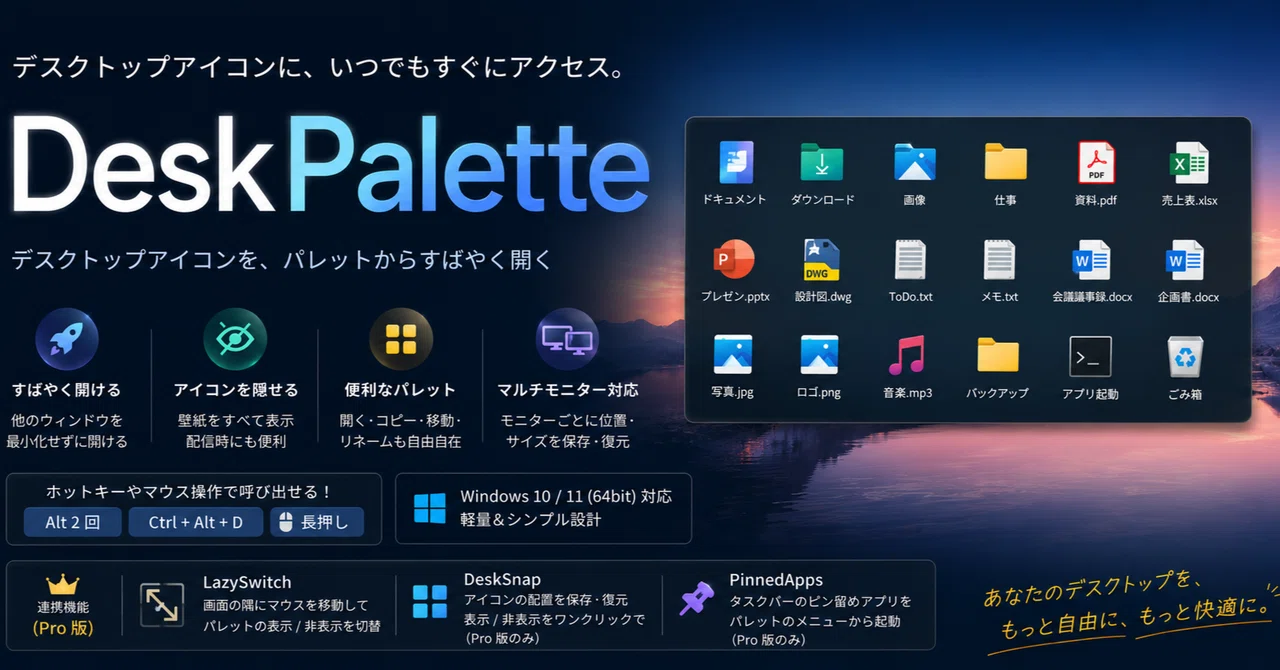Open the バックアップ folder icon

coord(997,355)
